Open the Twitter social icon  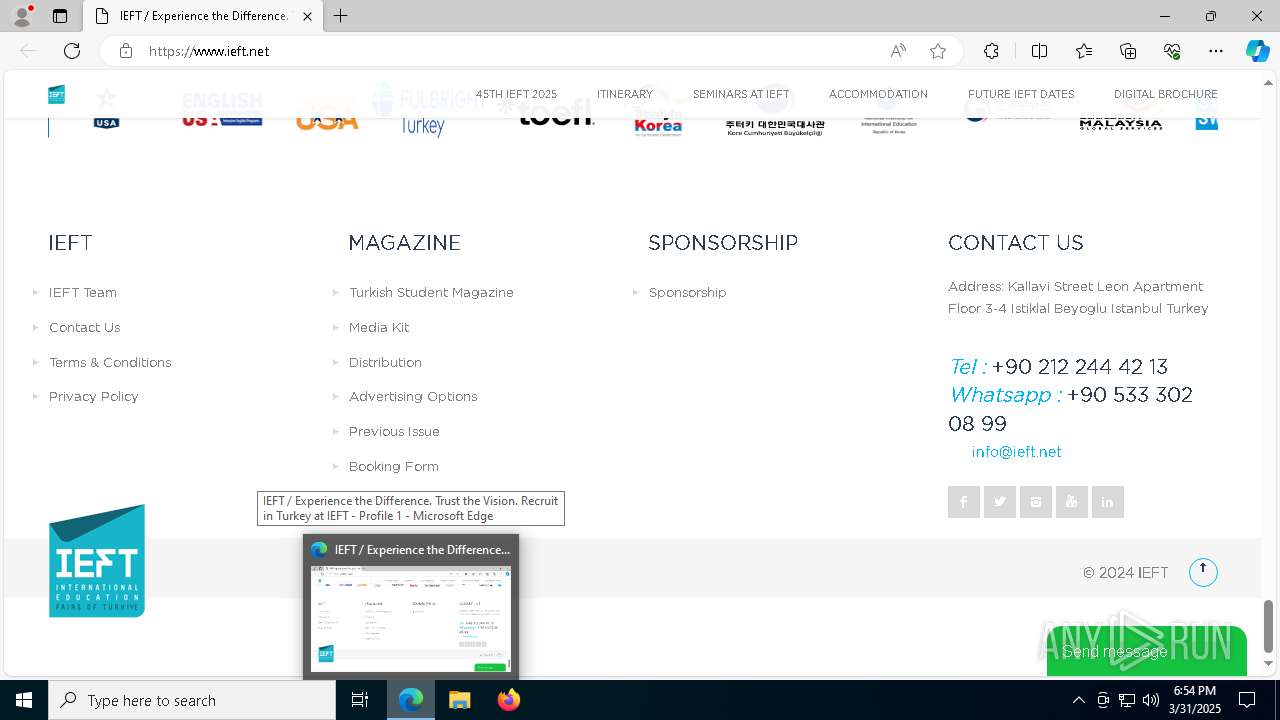click(1000, 502)
